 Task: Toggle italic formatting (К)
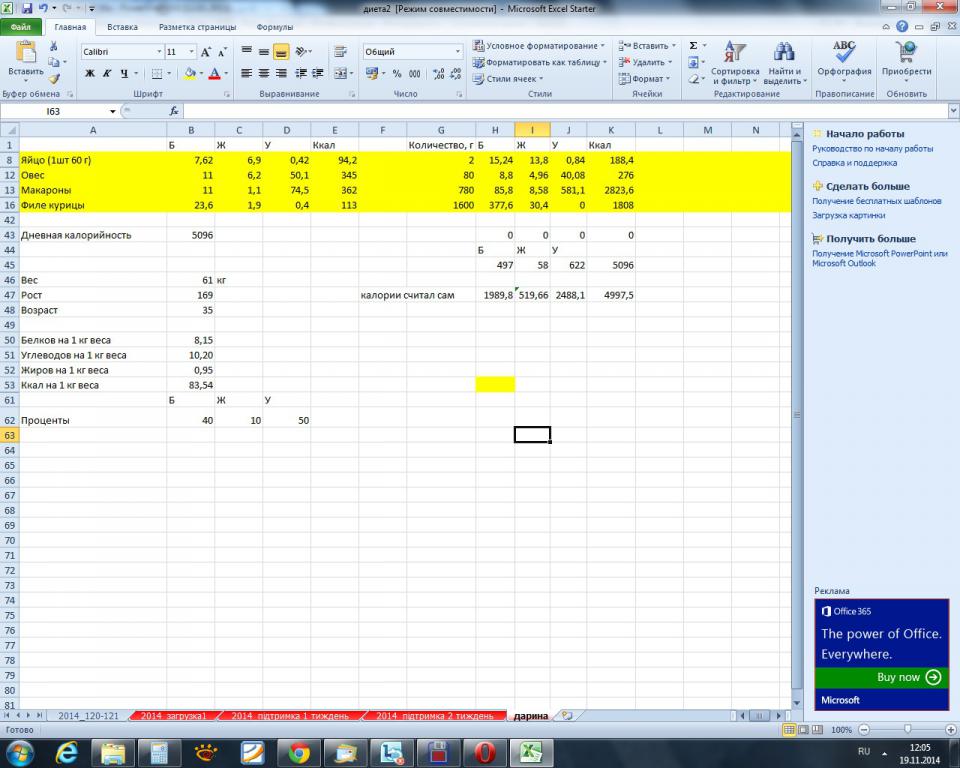107,74
